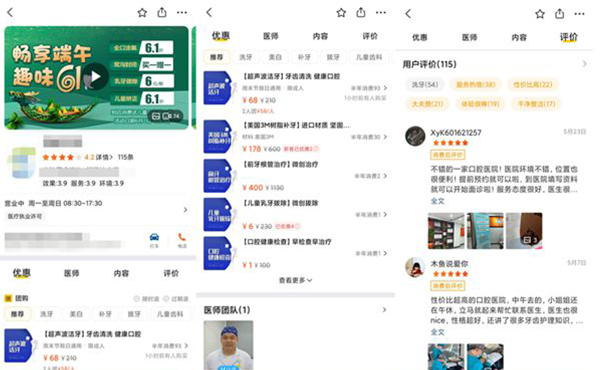Go back on the first phone screen

tap(10, 13)
